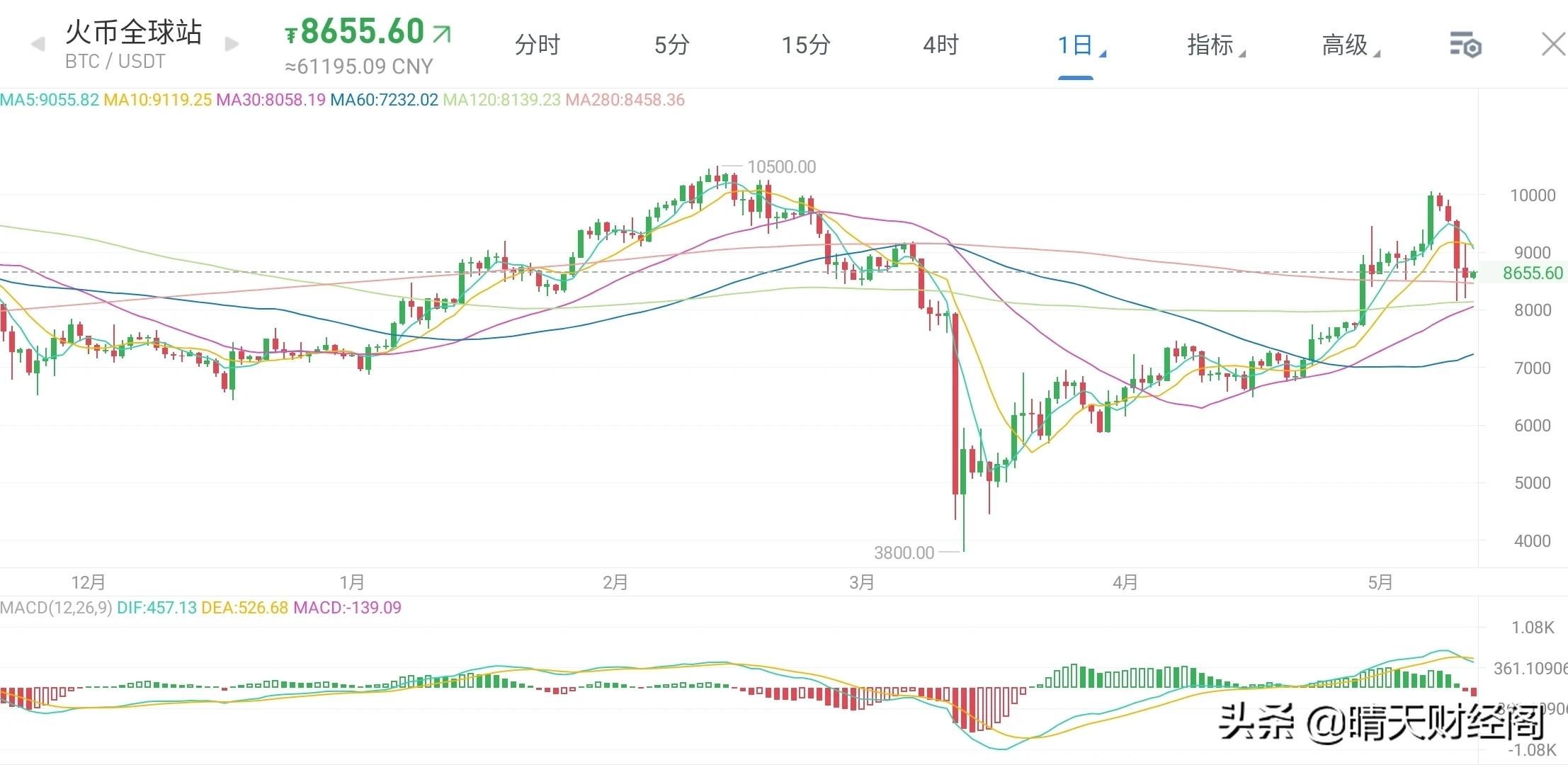Select the 4时 interval tab
The height and width of the screenshot is (765, 1568).
(941, 45)
